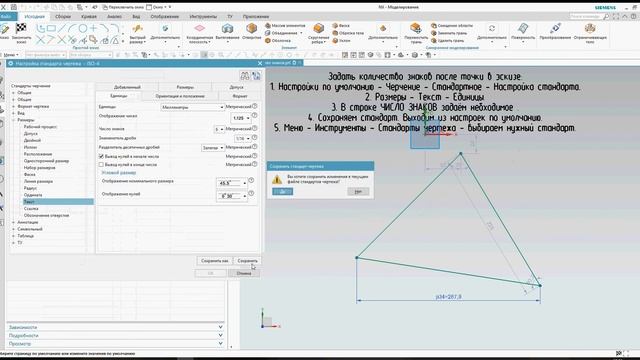The width and height of the screenshot is (640, 360).
Task: Toggle trailing zeros checkbox (Вывод нулей в конце числа)
Action: pos(101,164)
